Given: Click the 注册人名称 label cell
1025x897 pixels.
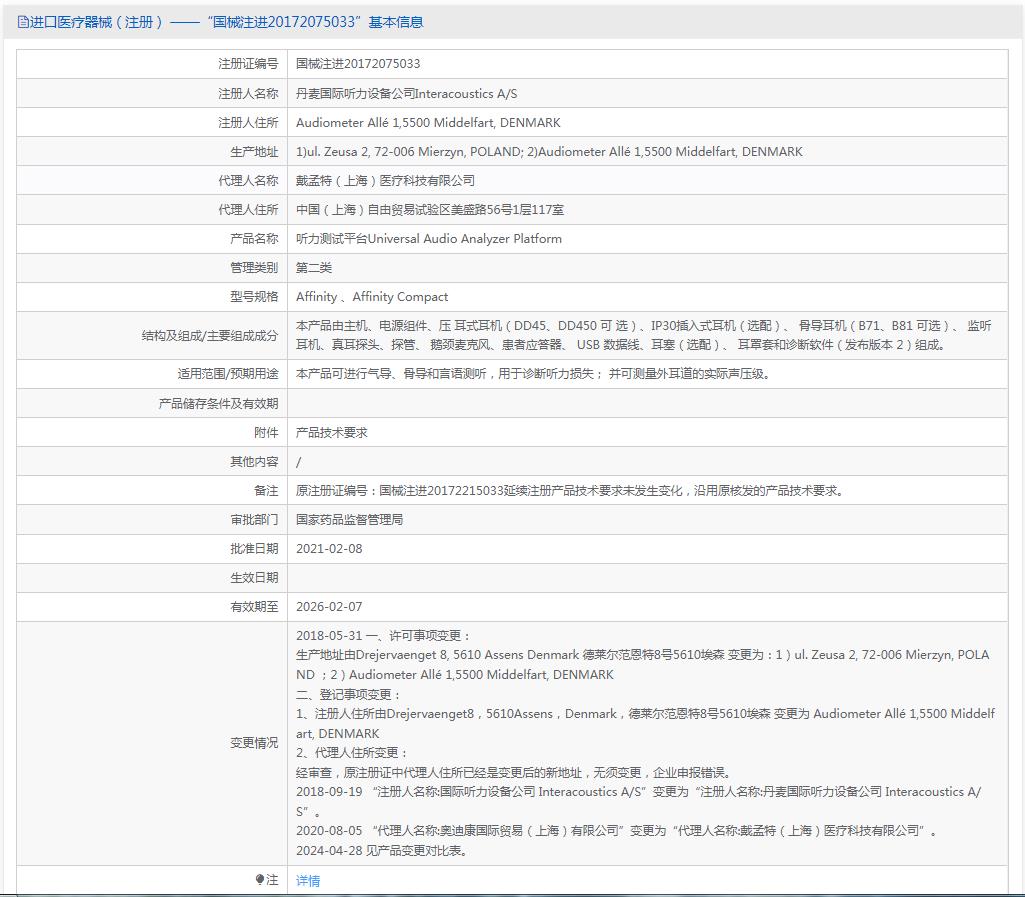Looking at the screenshot, I should click(x=152, y=93).
